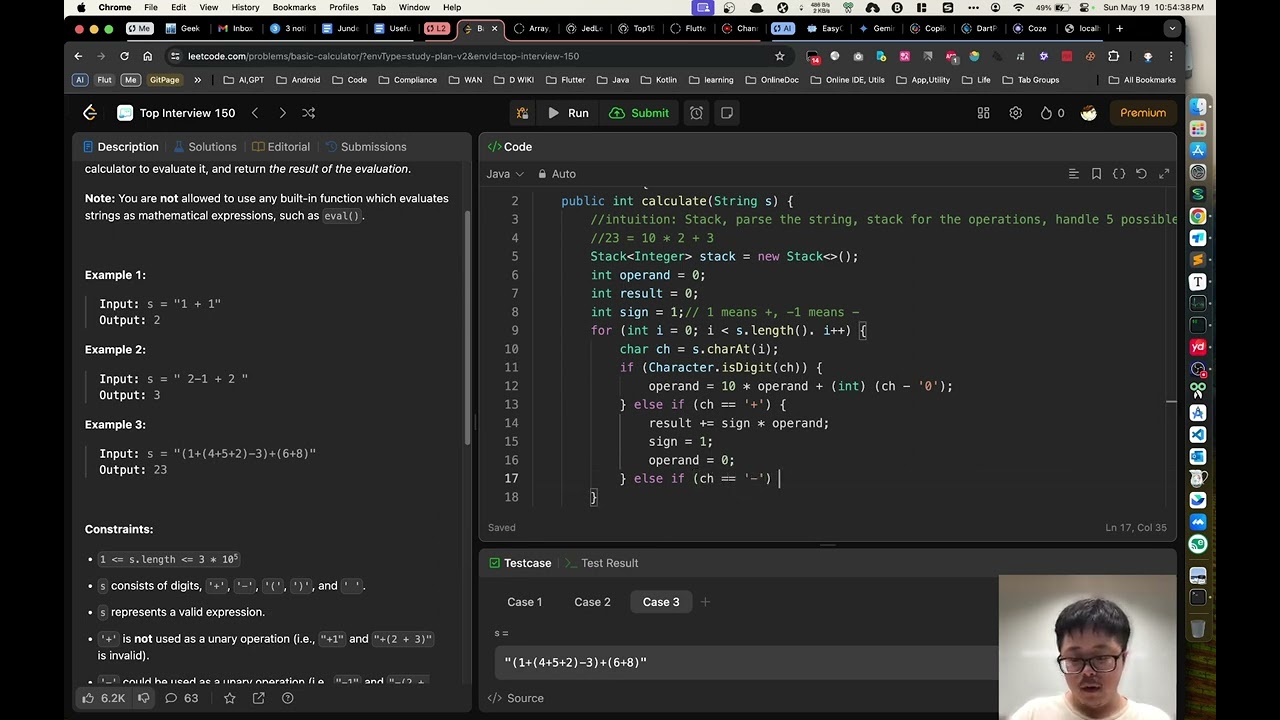
Task: Open the sticky note icon
Action: pyautogui.click(x=727, y=113)
